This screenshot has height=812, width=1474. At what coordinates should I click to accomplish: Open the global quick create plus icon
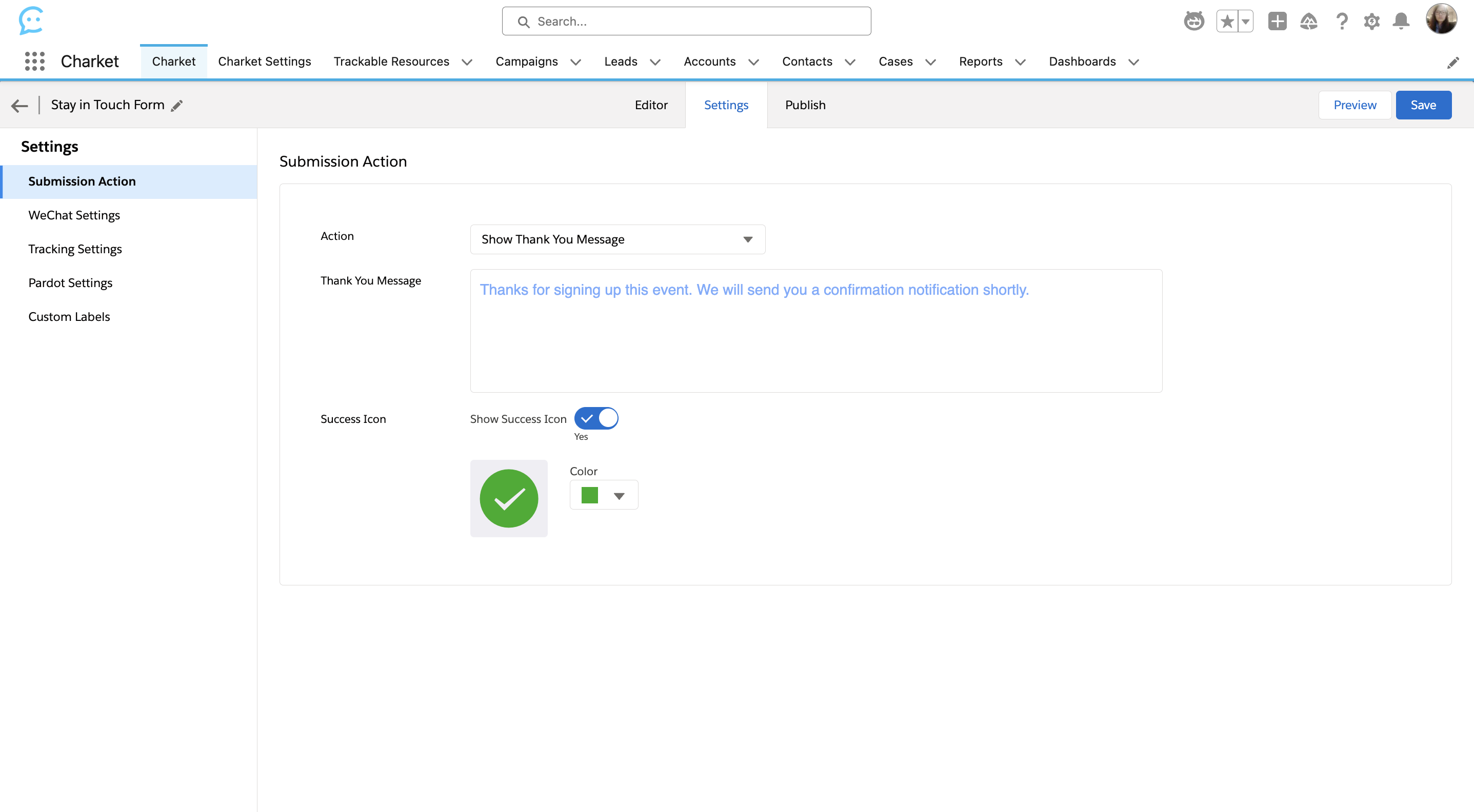1277,21
